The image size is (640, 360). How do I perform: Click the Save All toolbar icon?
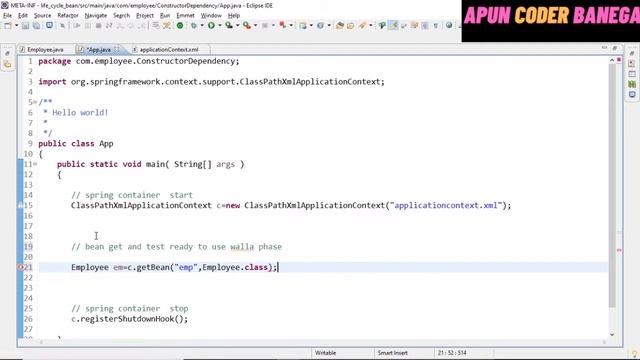[36, 25]
